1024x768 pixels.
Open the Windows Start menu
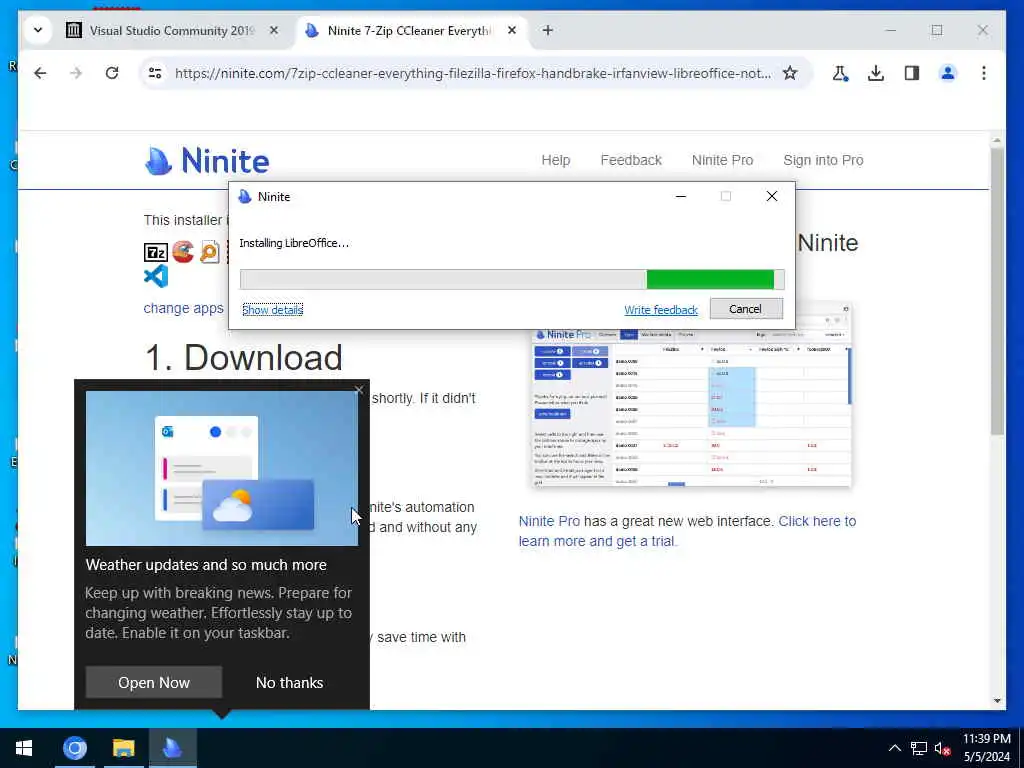(x=24, y=748)
